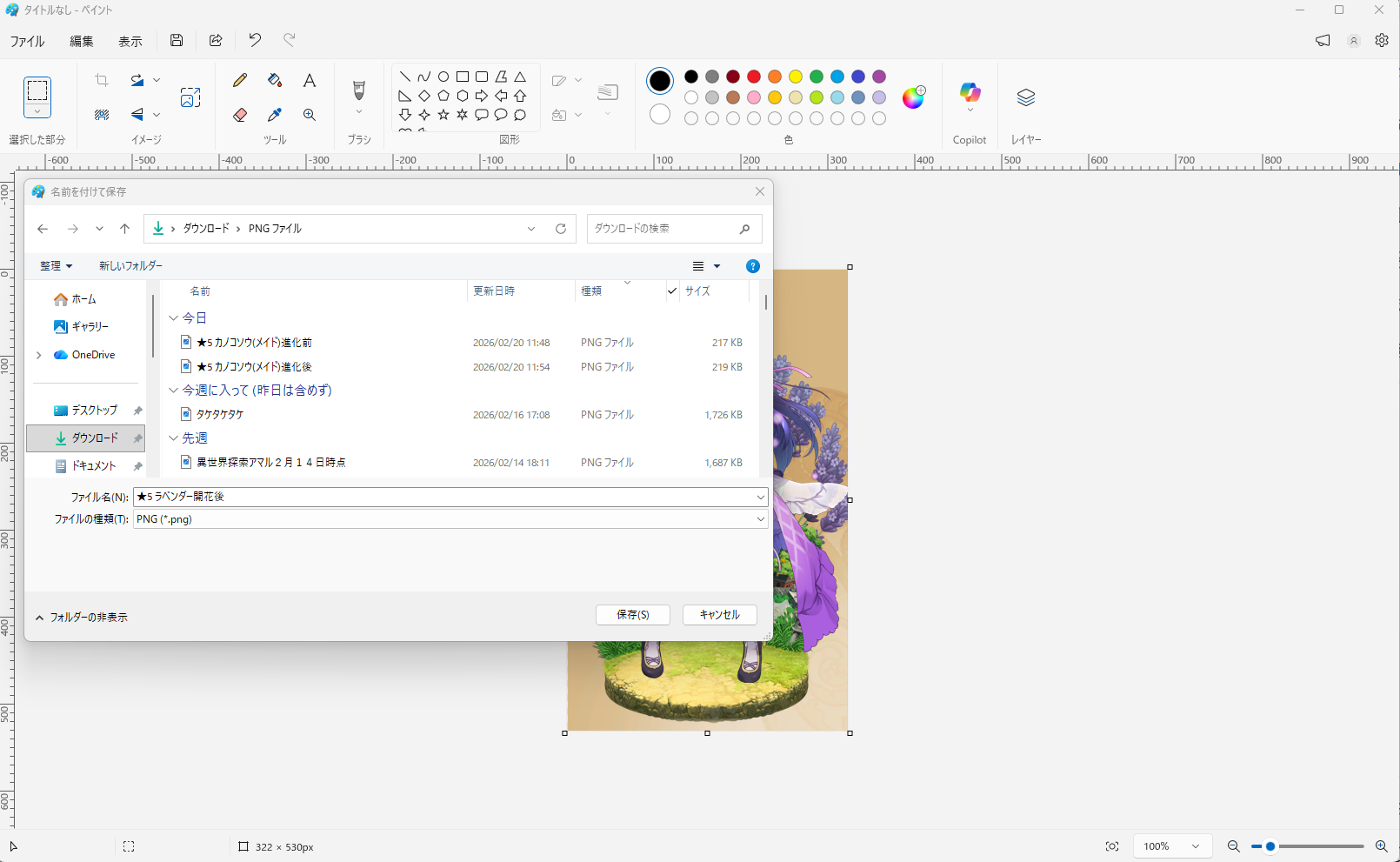Open the 編集 menu
Image resolution: width=1400 pixels, height=862 pixels.
[x=82, y=41]
